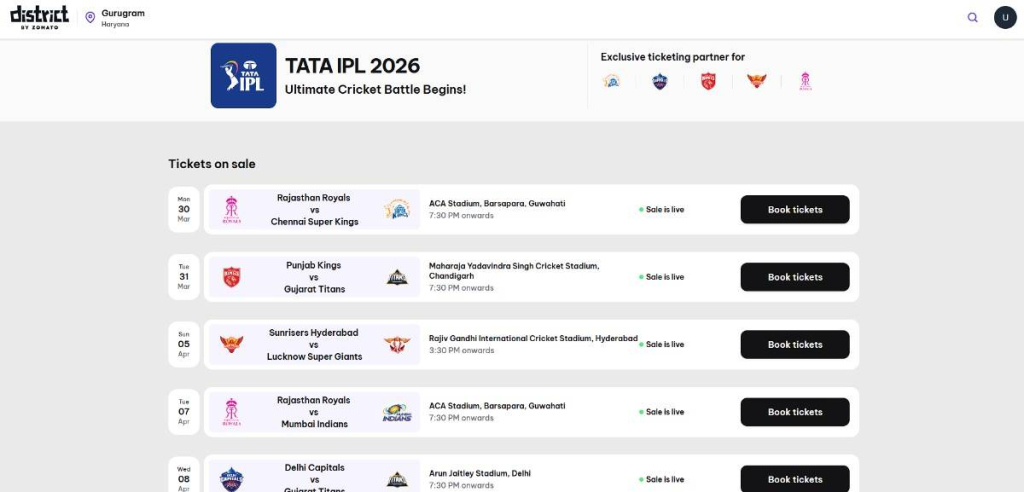
Task: Click the District by Zomato logo
Action: [x=39, y=16]
